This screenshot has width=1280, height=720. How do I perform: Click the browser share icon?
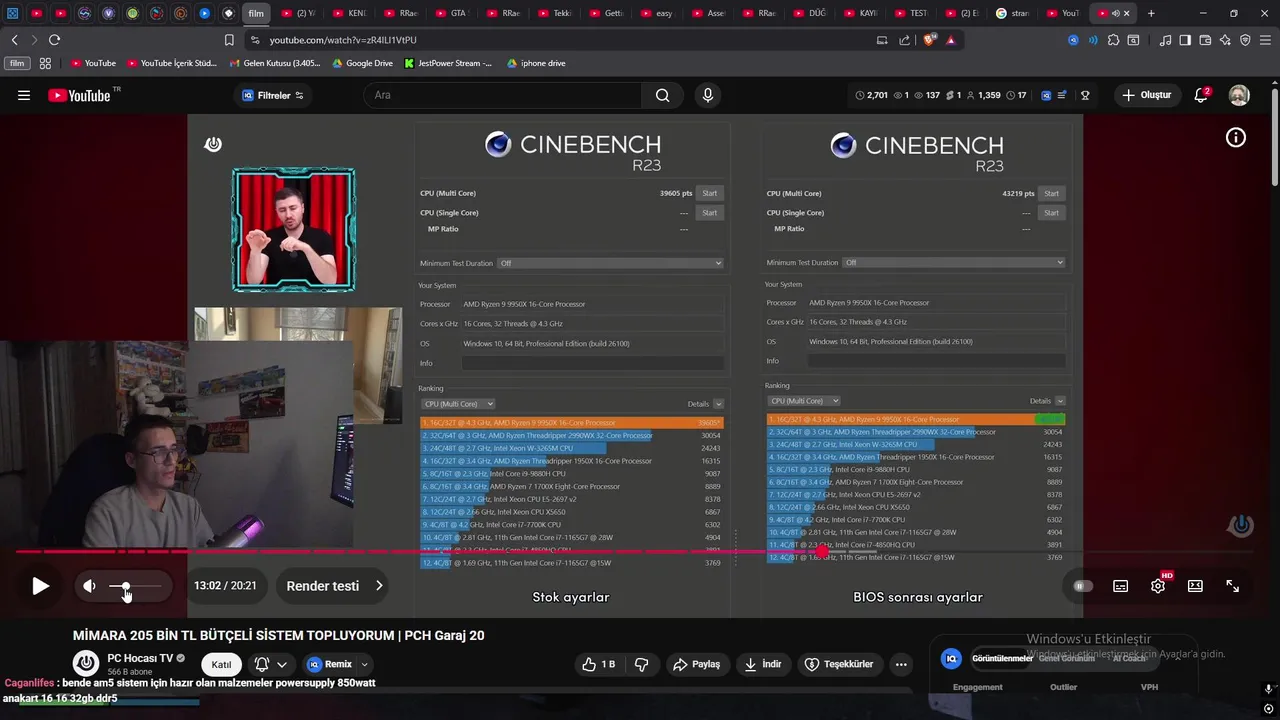pos(905,40)
